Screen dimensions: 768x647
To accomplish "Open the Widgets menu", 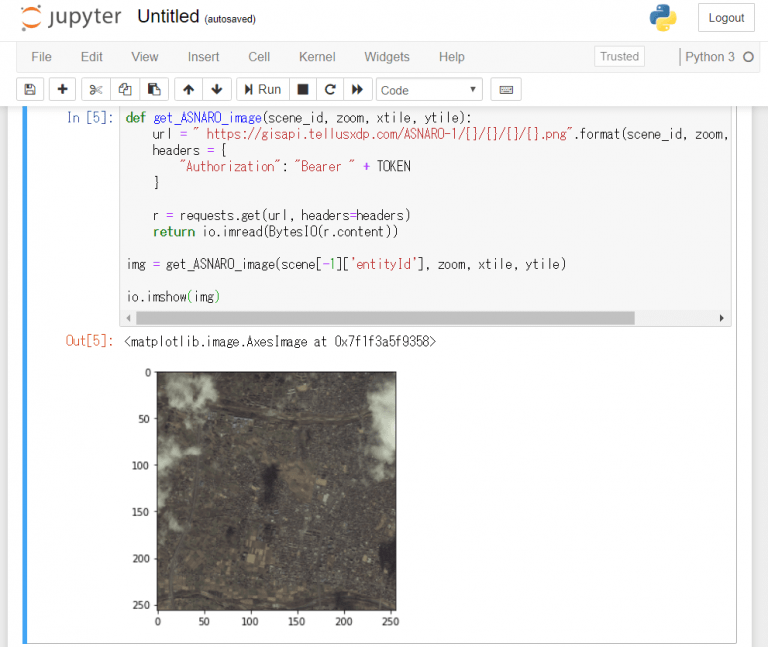I will pos(386,57).
